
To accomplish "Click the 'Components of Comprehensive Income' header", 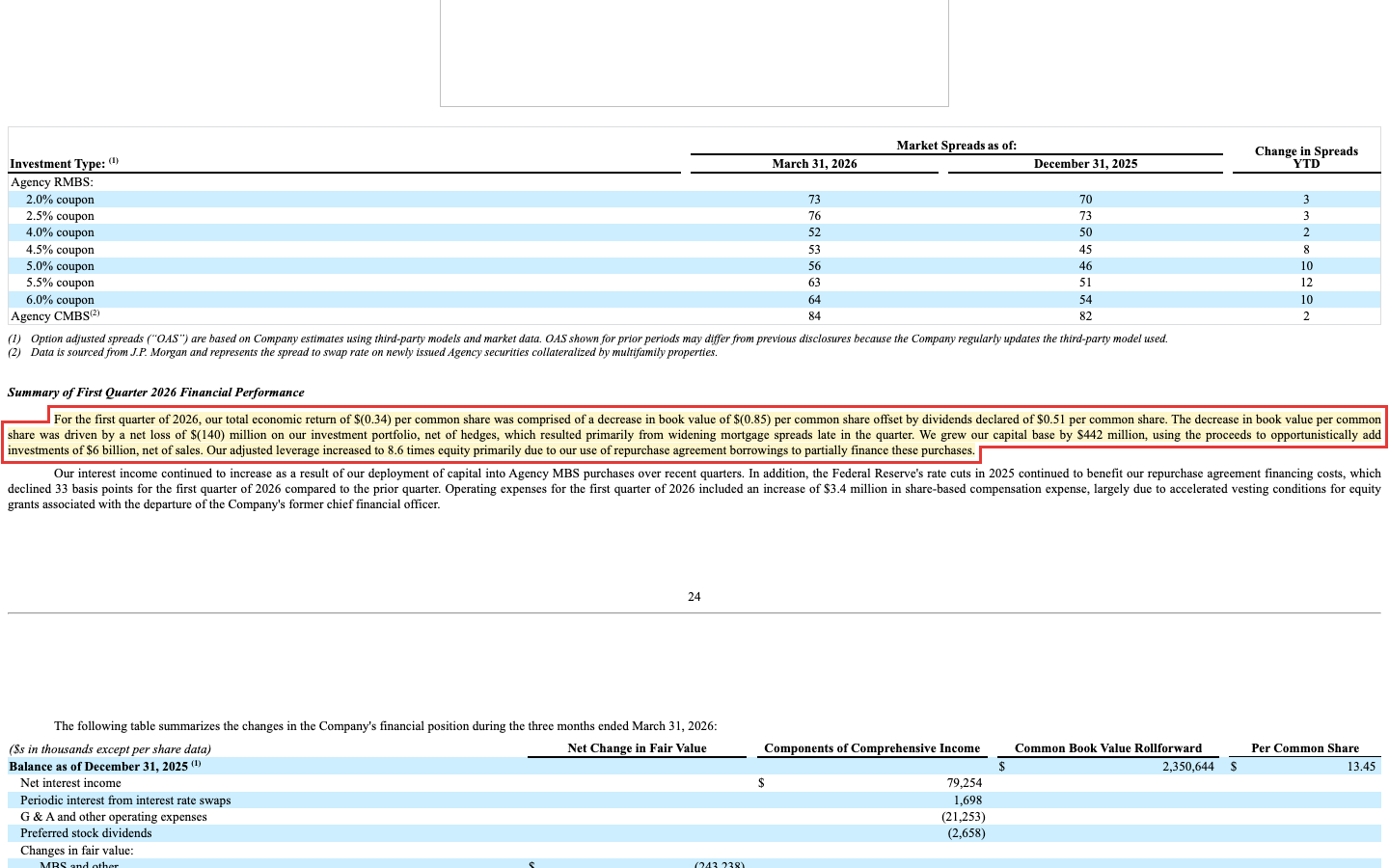I will (872, 748).
